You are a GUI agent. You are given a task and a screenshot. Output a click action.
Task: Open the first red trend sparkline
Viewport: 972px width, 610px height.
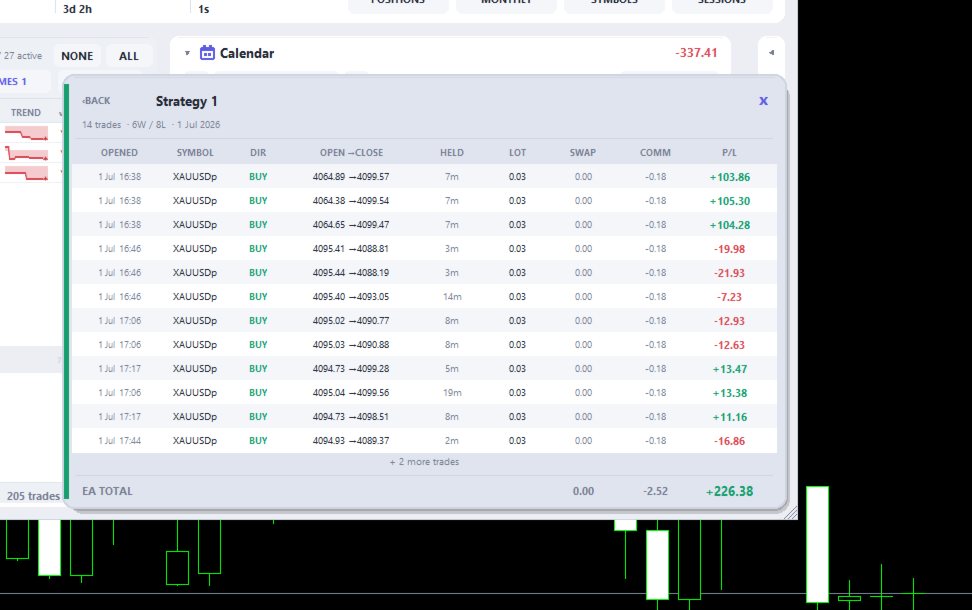pyautogui.click(x=26, y=133)
